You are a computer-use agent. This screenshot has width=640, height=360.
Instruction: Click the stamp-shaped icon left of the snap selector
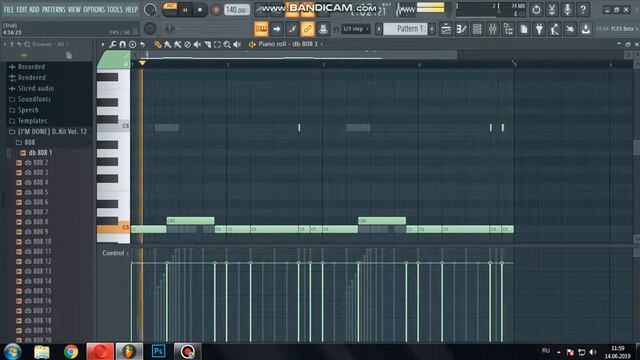pos(323,29)
